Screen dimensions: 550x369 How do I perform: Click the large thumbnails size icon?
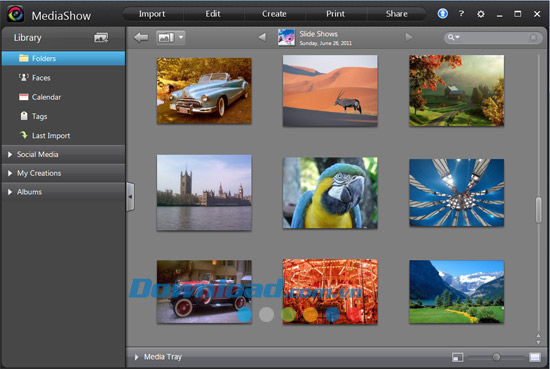(535, 357)
